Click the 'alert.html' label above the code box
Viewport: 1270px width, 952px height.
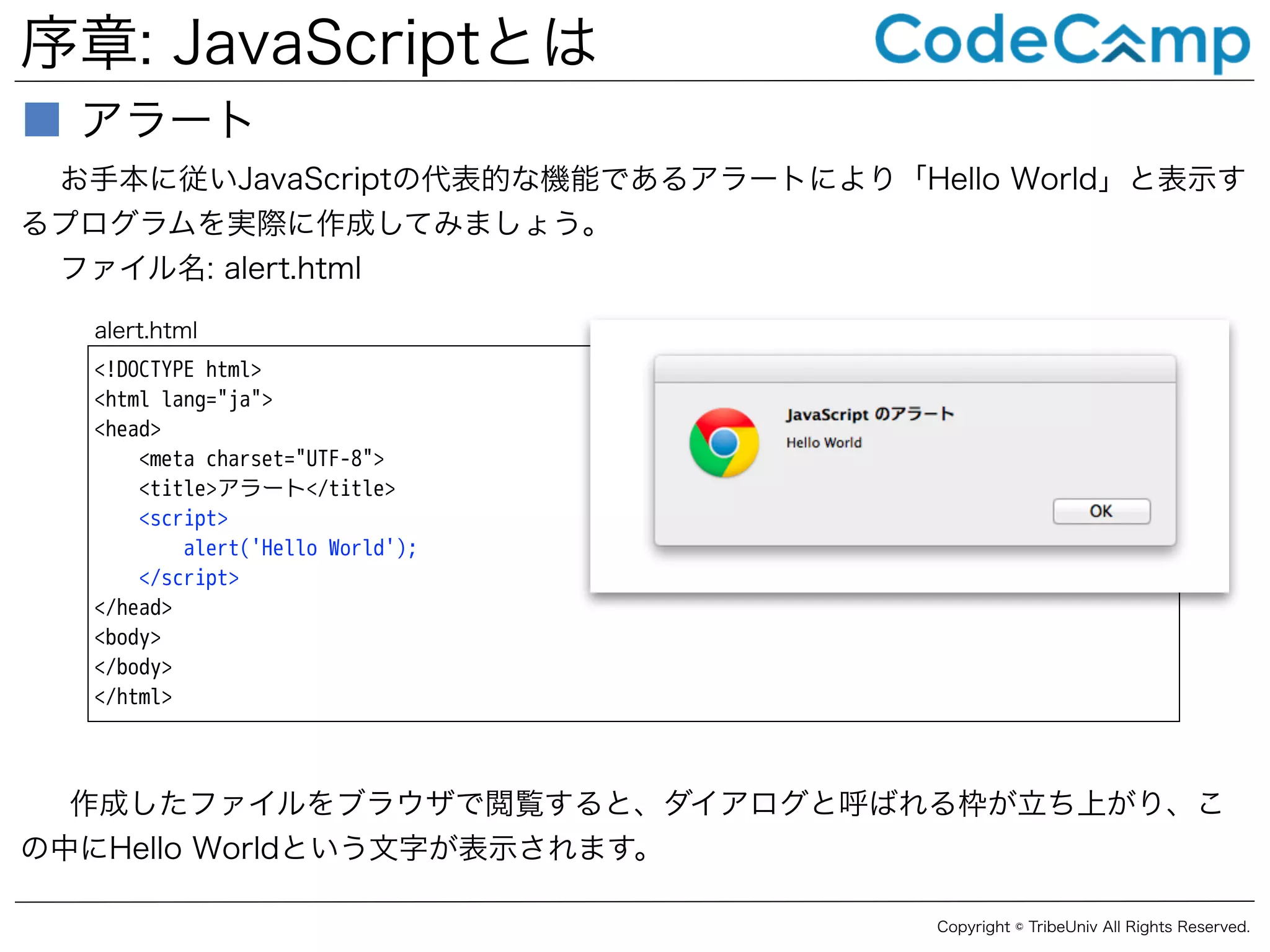(146, 330)
